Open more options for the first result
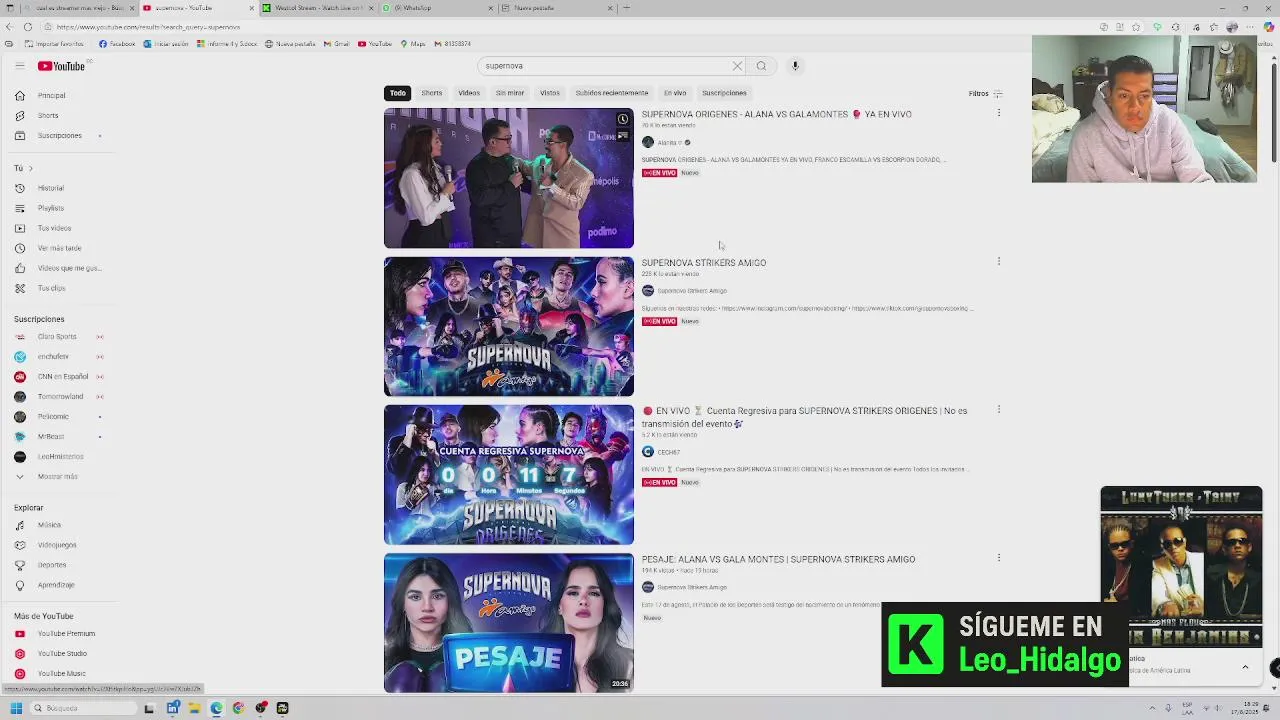 [998, 113]
